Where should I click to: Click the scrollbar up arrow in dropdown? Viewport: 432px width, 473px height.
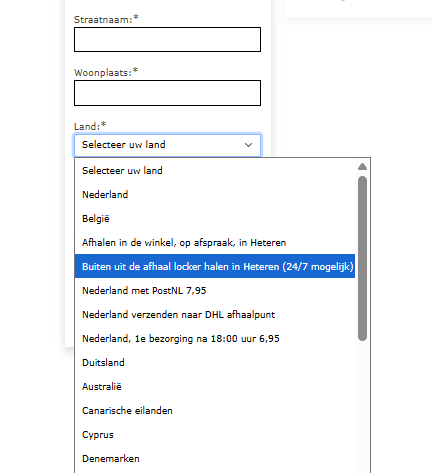(x=362, y=167)
